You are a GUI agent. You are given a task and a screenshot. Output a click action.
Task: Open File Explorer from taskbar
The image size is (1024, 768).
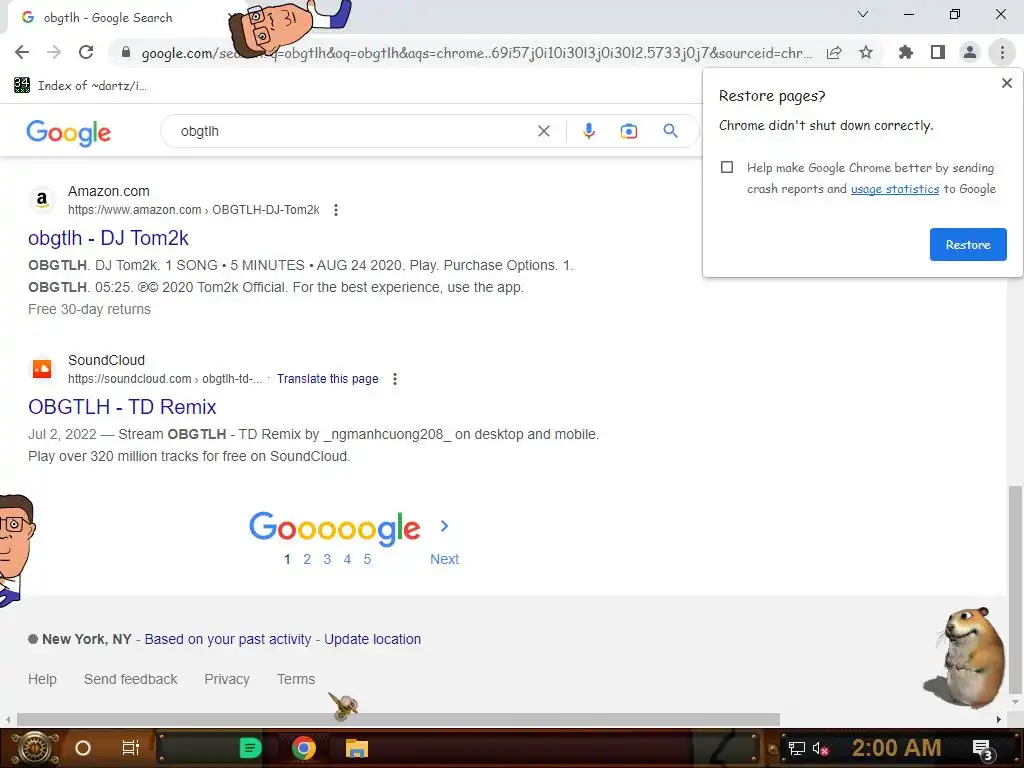click(x=357, y=748)
